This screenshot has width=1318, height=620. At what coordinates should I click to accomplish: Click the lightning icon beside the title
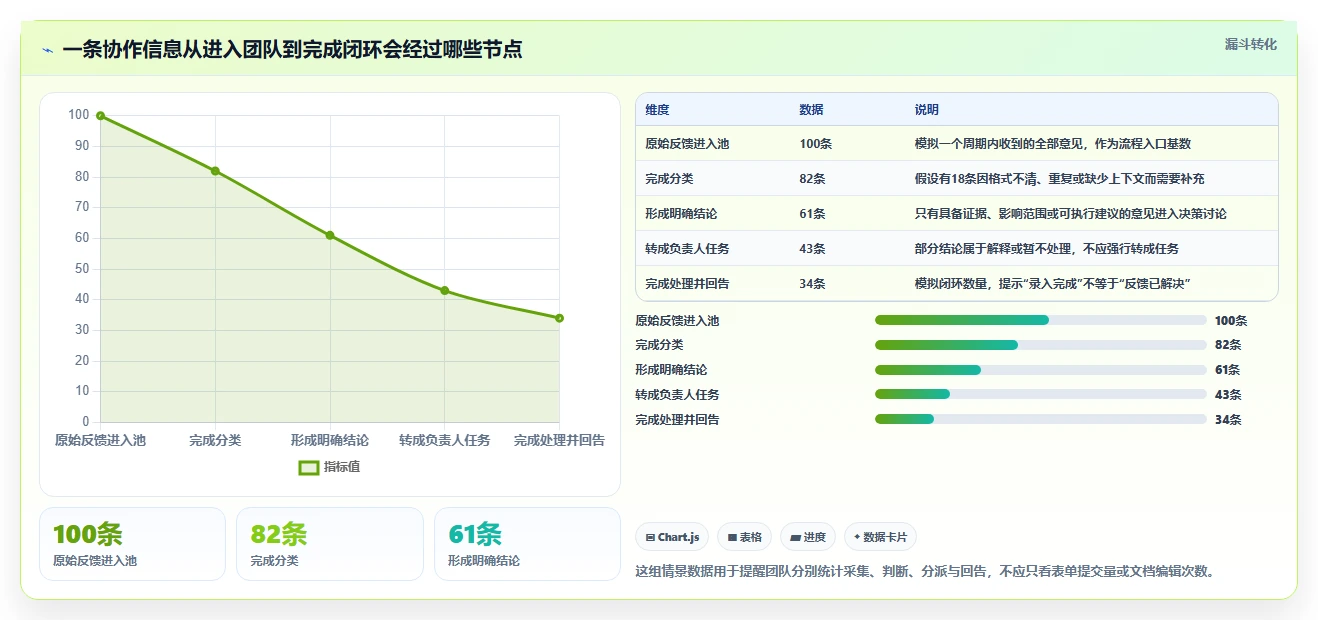tap(47, 49)
